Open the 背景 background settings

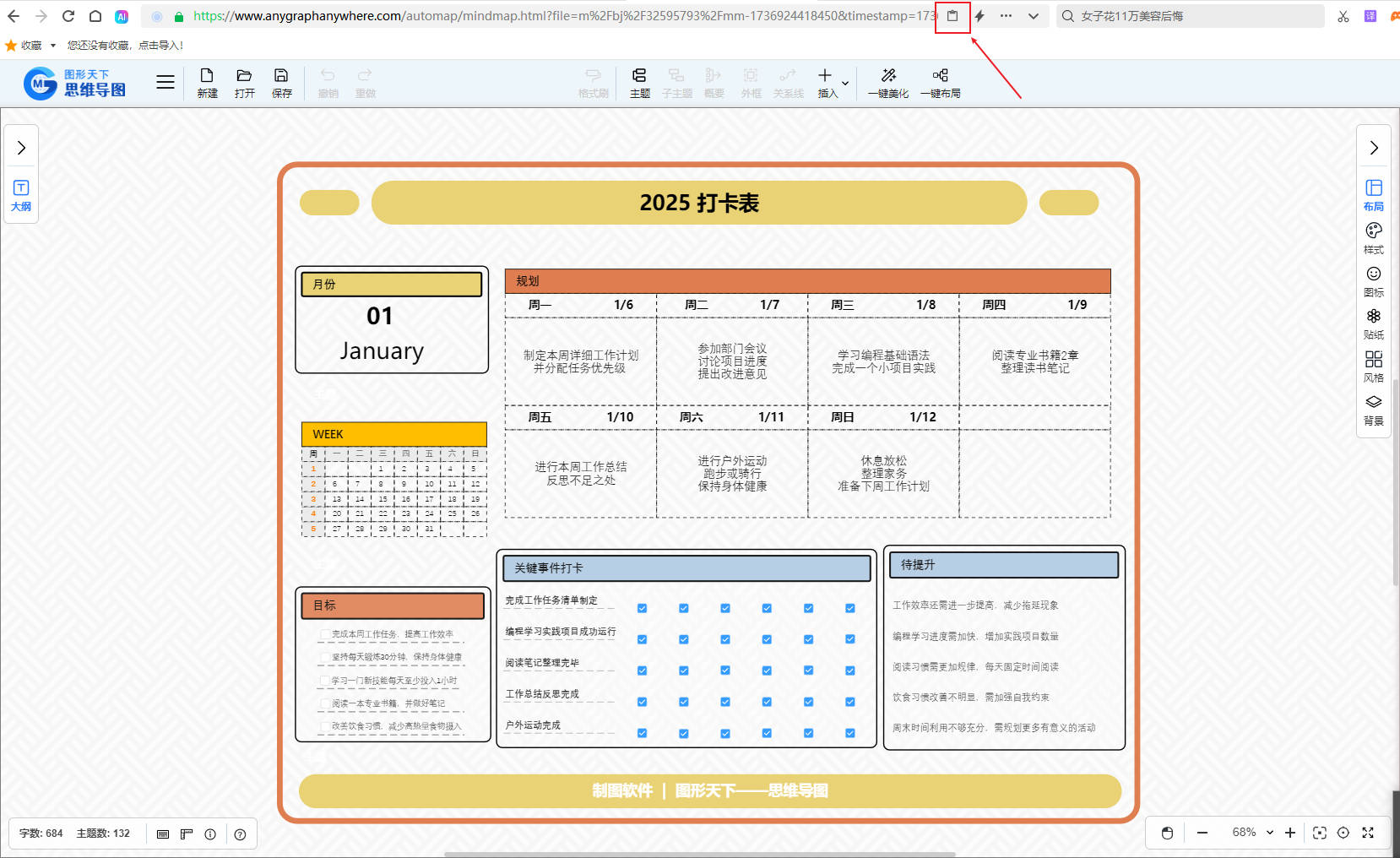coord(1374,409)
